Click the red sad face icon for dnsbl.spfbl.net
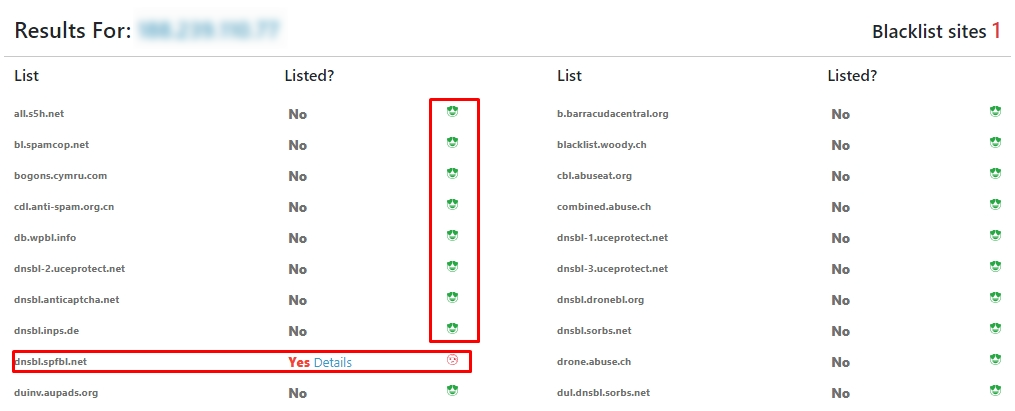The width and height of the screenshot is (1015, 411). 452,360
